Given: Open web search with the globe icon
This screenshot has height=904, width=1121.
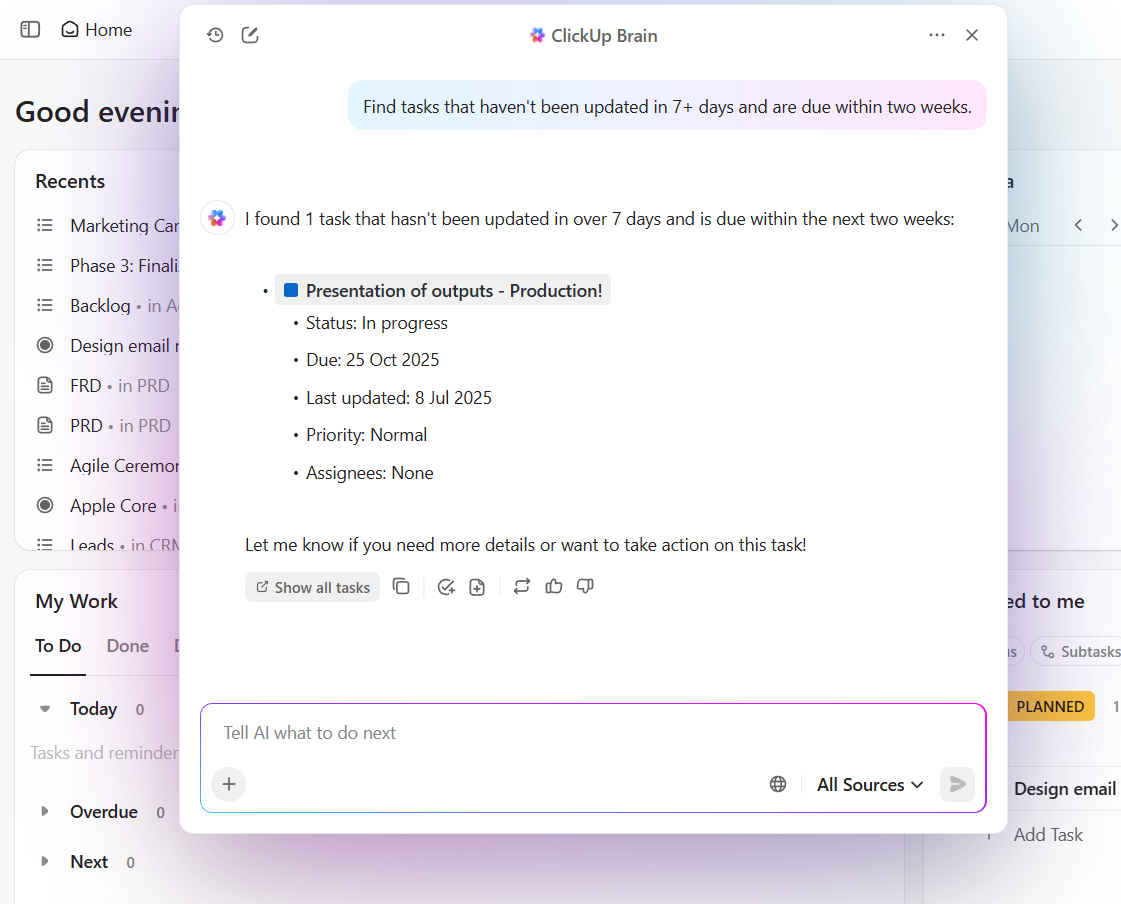Looking at the screenshot, I should tap(778, 784).
